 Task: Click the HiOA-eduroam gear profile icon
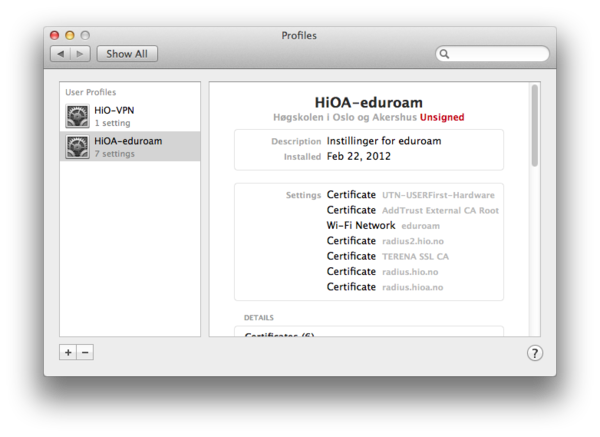[77, 147]
